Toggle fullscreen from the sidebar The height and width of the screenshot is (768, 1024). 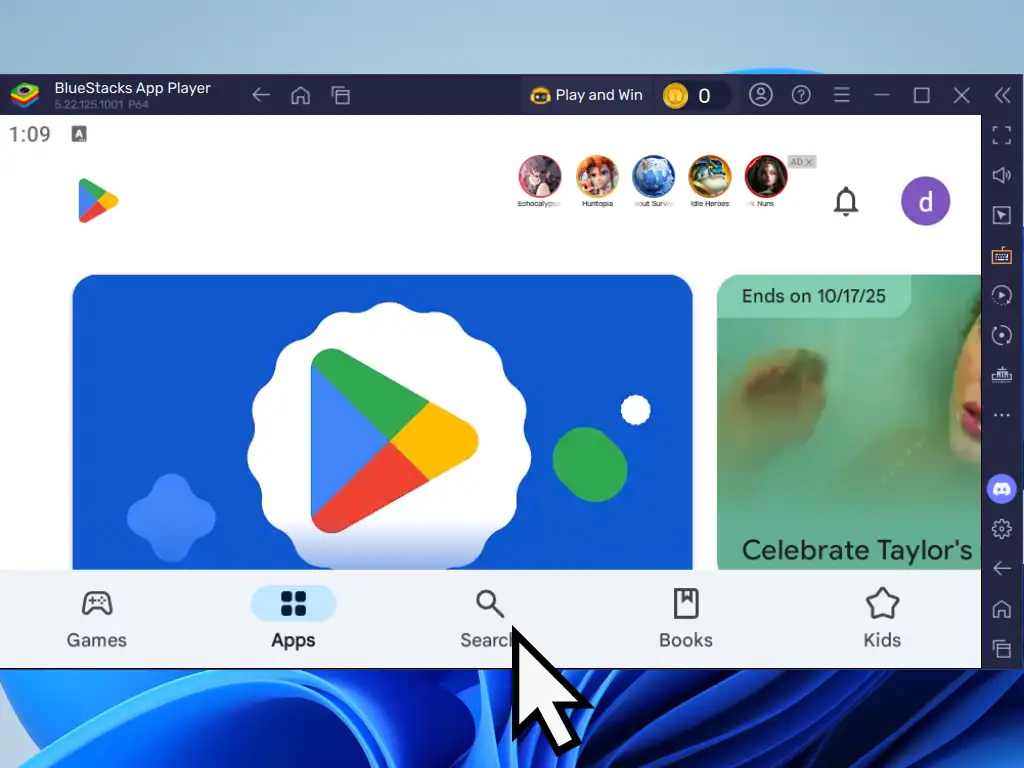[x=1001, y=134]
